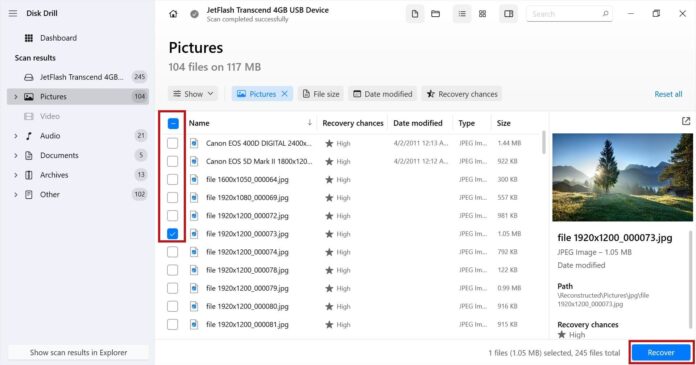Click the file icon of file 1920x1080_000069.jpg
Image resolution: width=696 pixels, height=365 pixels.
tap(194, 197)
